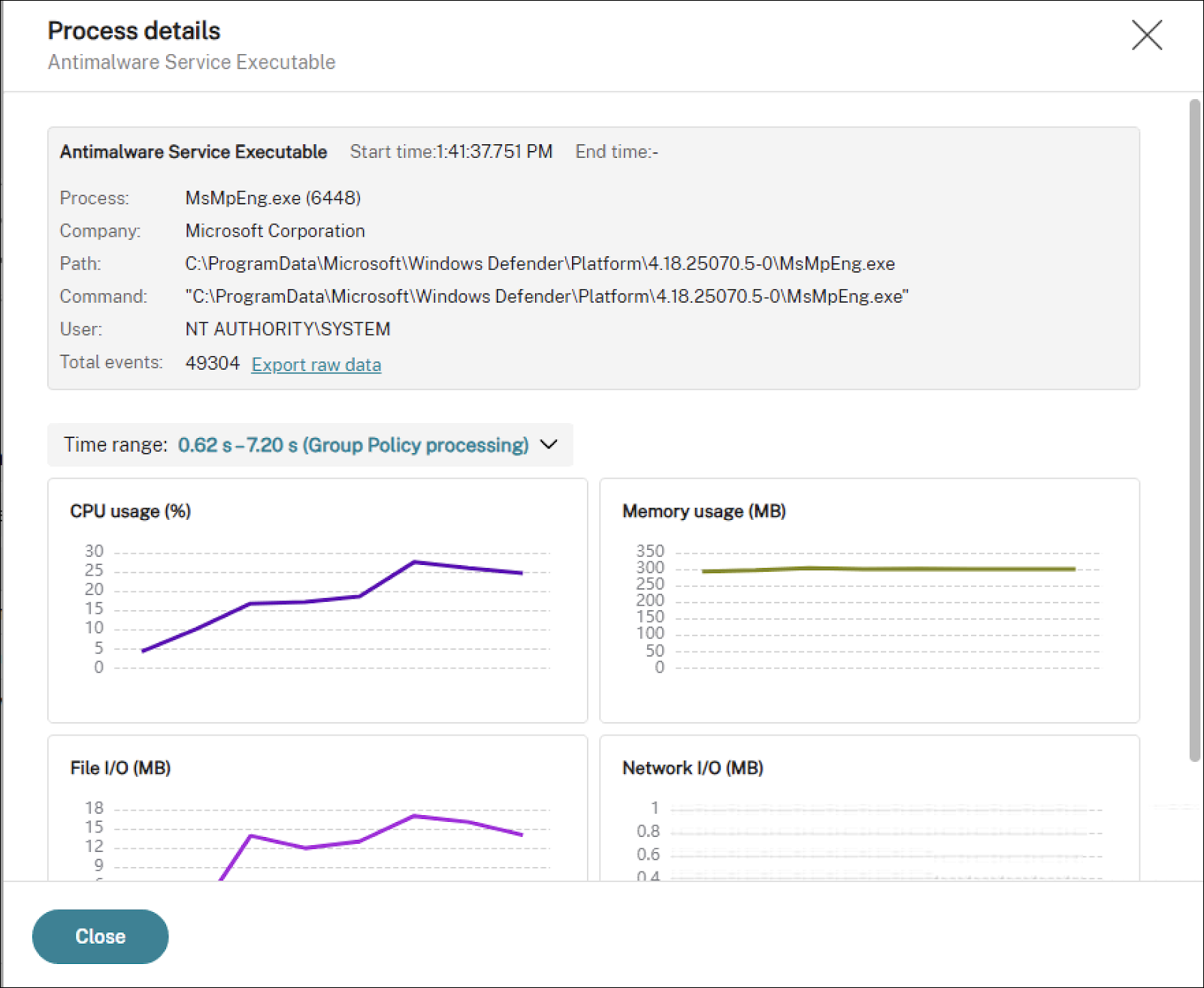This screenshot has height=988, width=1204.
Task: Click the CPU usage (%) chart title
Action: point(130,511)
